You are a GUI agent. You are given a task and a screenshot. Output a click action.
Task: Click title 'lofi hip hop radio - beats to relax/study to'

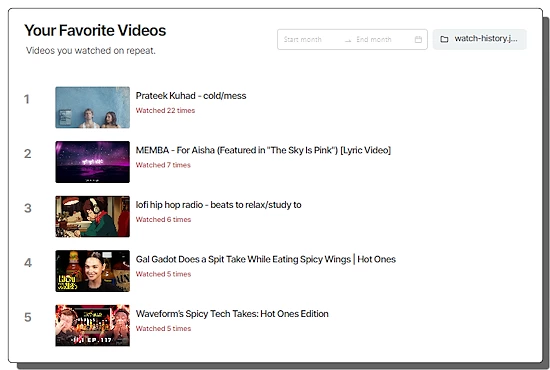(219, 205)
